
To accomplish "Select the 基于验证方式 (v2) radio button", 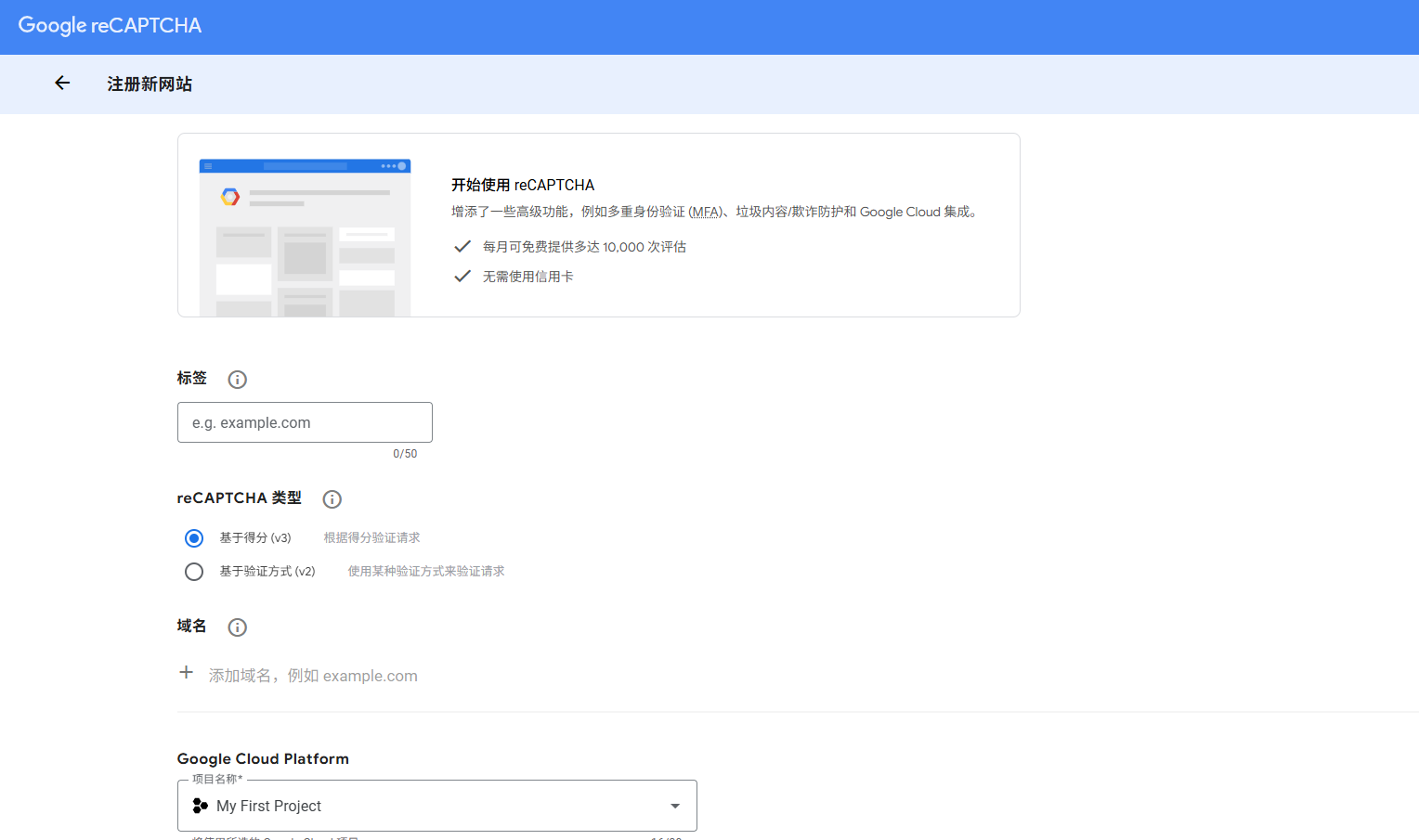I will pyautogui.click(x=193, y=571).
